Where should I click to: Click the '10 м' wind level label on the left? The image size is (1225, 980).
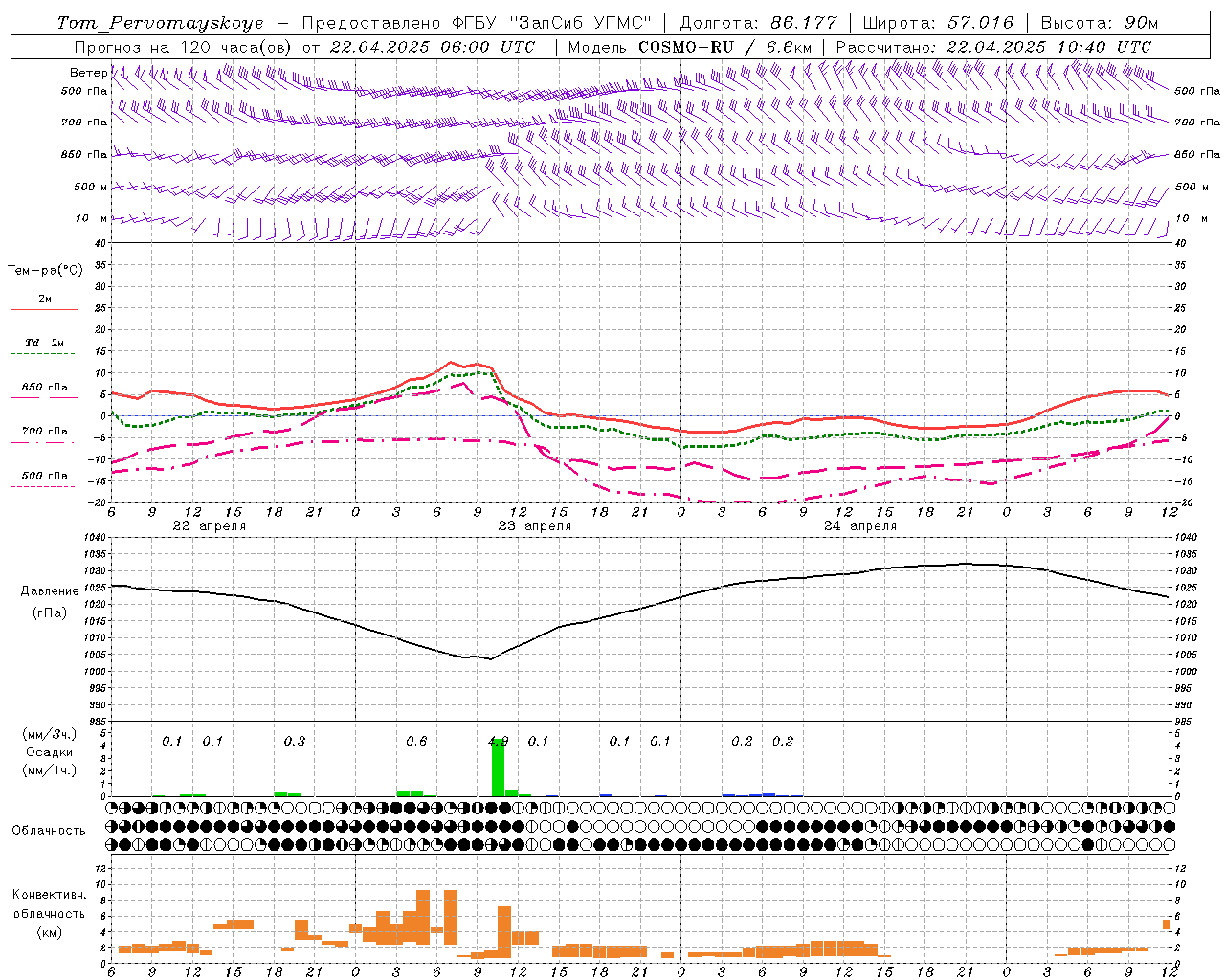click(91, 218)
